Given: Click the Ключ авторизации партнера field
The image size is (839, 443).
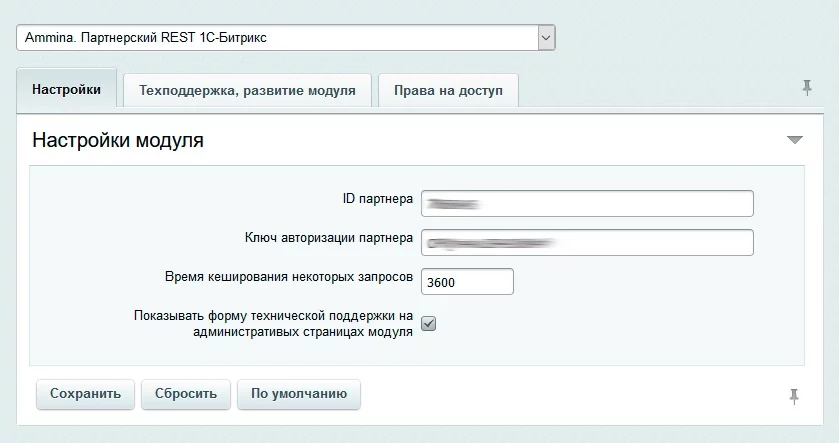Looking at the screenshot, I should (x=587, y=243).
